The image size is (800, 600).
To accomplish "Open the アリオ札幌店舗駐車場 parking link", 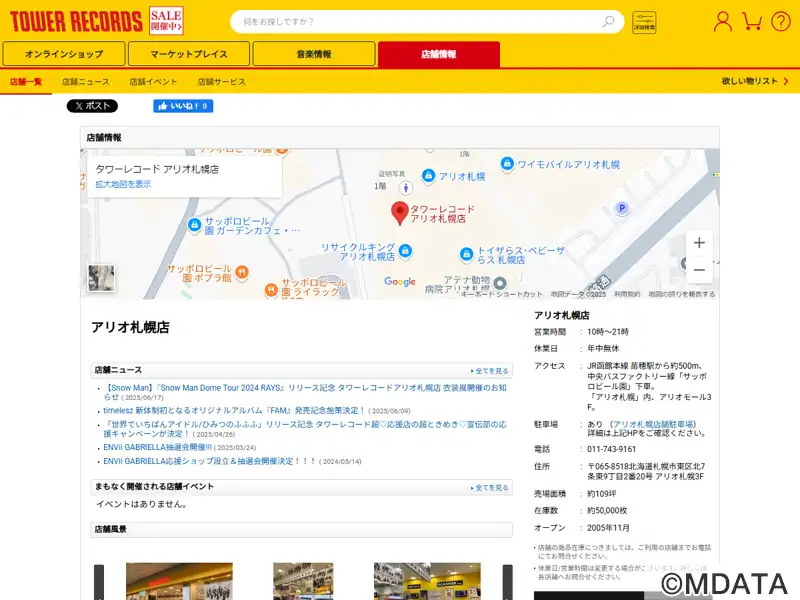I will 653,424.
